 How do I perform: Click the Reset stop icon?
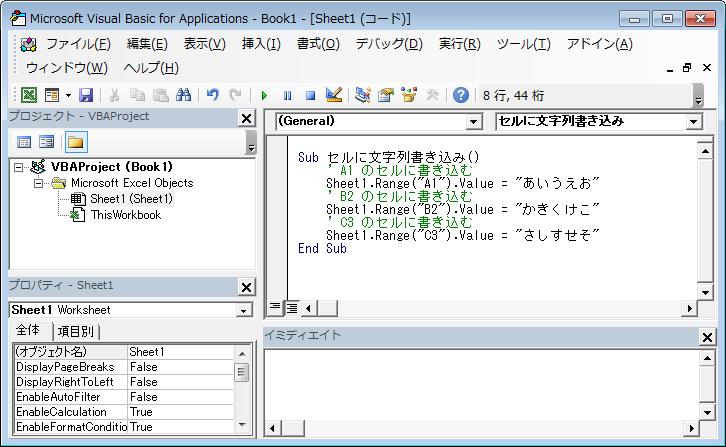point(310,95)
